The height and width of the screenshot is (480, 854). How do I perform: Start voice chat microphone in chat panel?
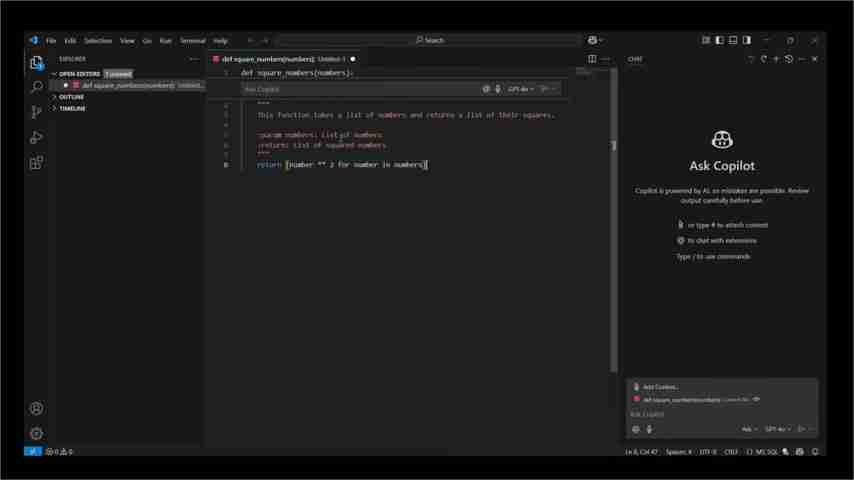(x=649, y=429)
